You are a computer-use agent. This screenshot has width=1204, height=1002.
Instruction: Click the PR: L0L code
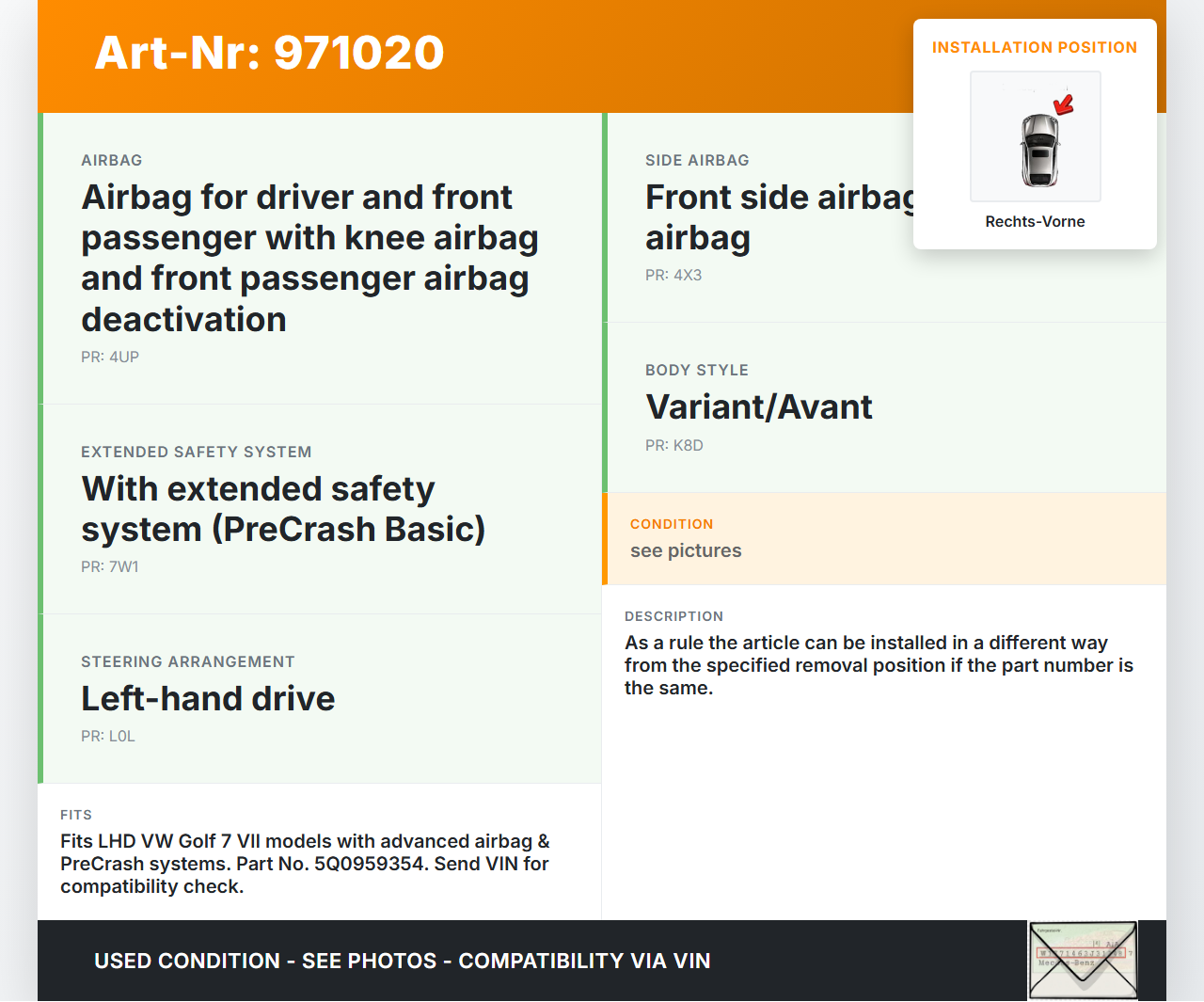(108, 737)
